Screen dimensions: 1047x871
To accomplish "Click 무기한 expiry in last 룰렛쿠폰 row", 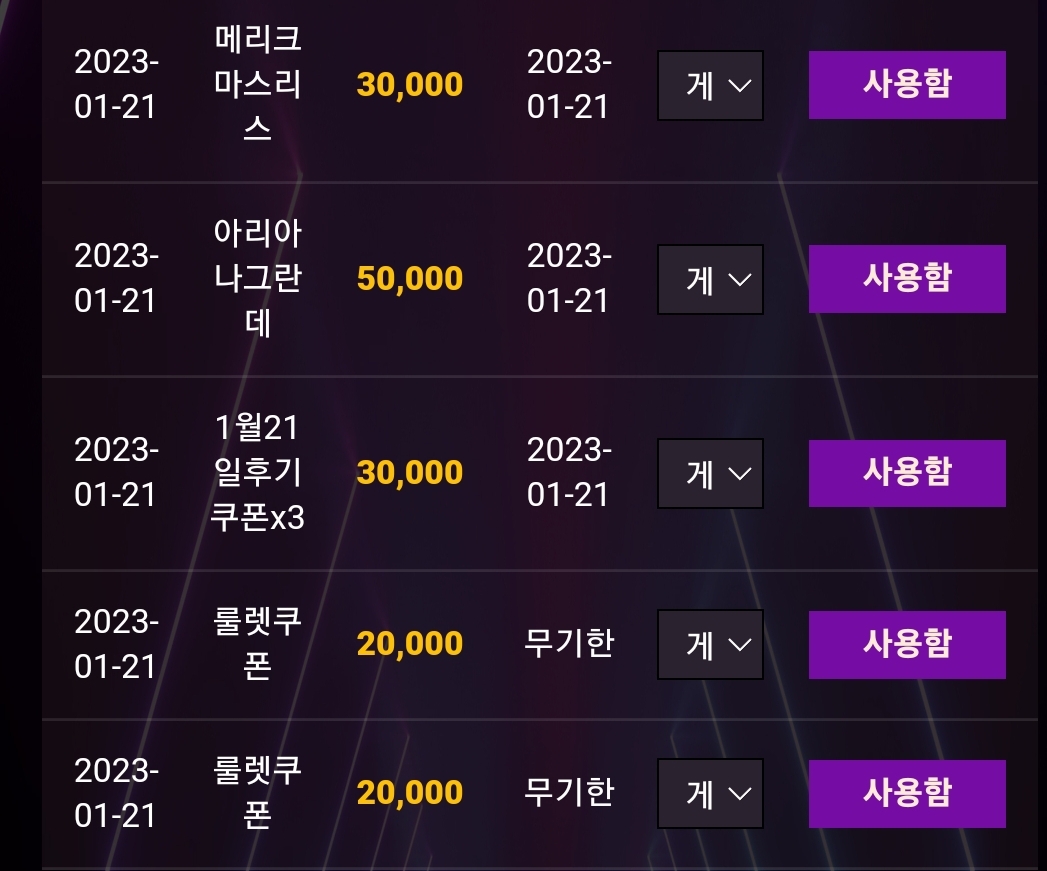I will [x=569, y=792].
